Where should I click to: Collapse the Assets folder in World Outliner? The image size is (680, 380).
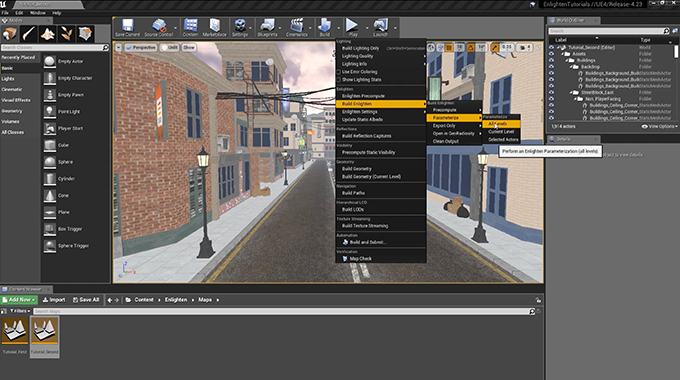(x=562, y=54)
